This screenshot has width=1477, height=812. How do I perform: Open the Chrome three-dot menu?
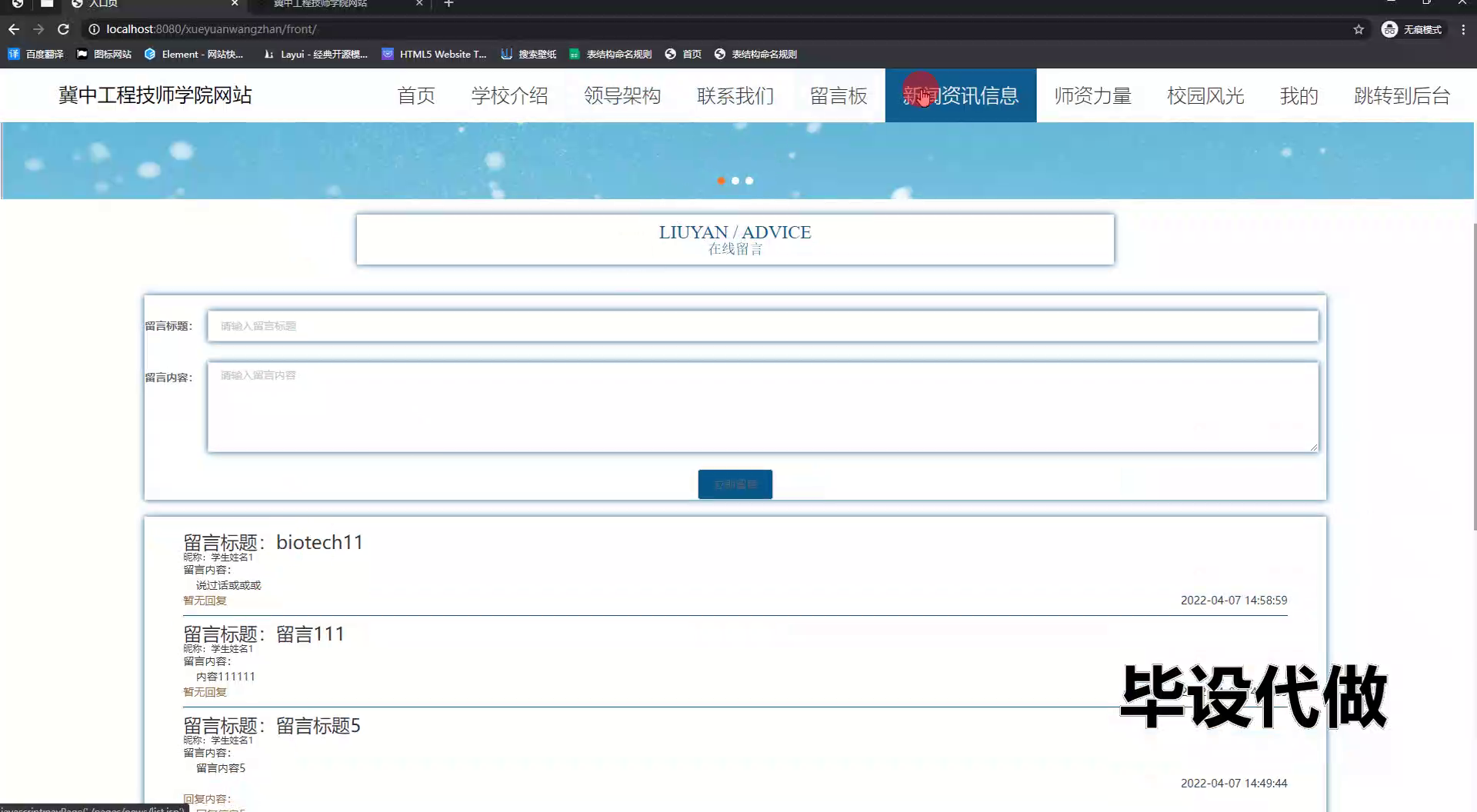1463,29
